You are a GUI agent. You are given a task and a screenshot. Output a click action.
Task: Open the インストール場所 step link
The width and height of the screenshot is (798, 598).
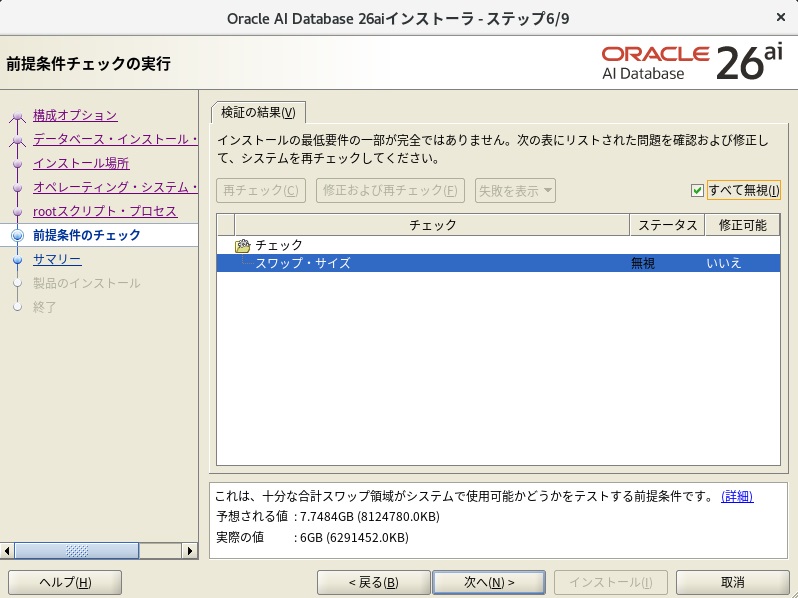81,163
